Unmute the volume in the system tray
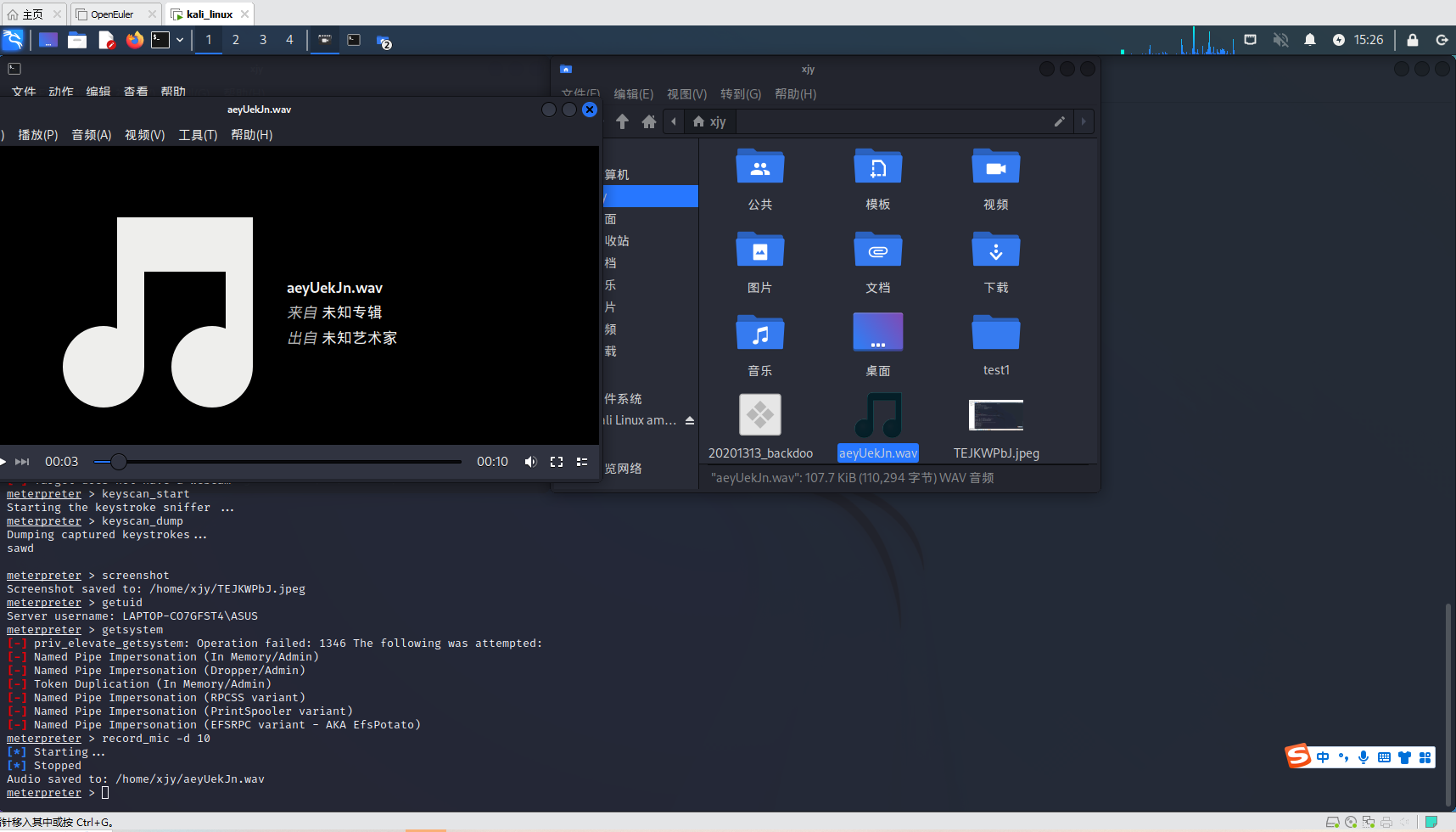The width and height of the screenshot is (1456, 832). 1280,40
